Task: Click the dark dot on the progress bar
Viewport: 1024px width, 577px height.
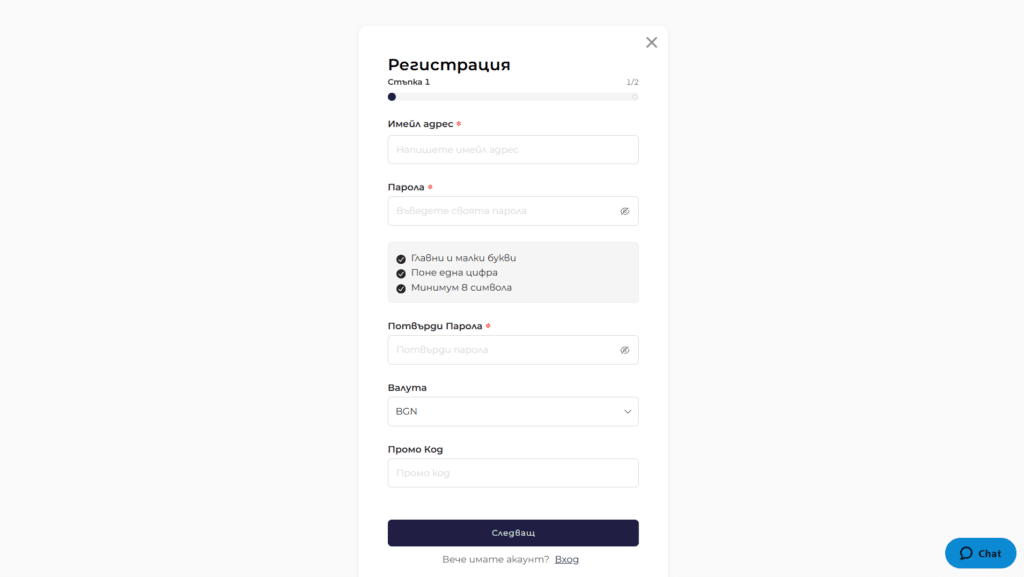Action: (392, 97)
